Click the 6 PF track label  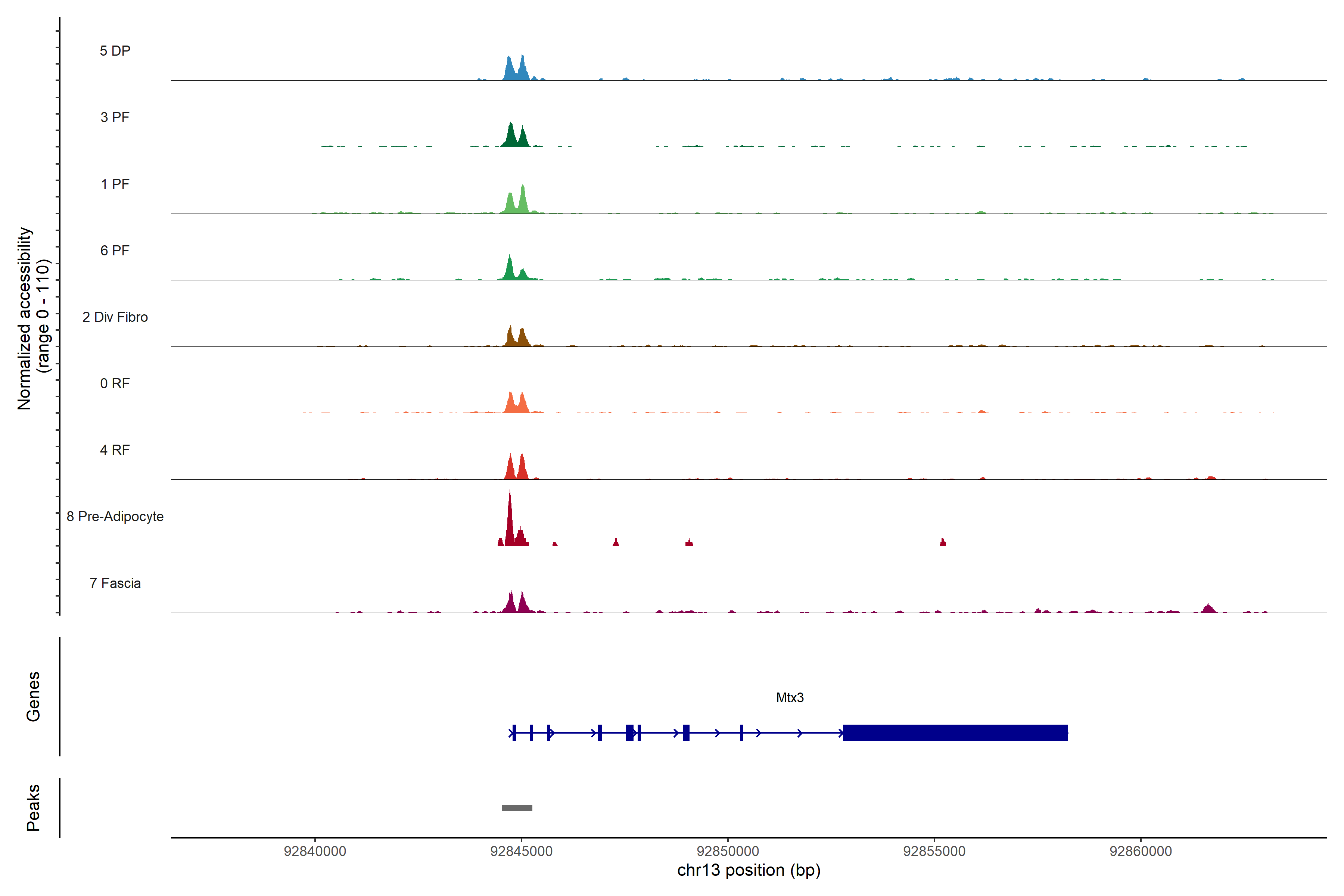tap(115, 250)
